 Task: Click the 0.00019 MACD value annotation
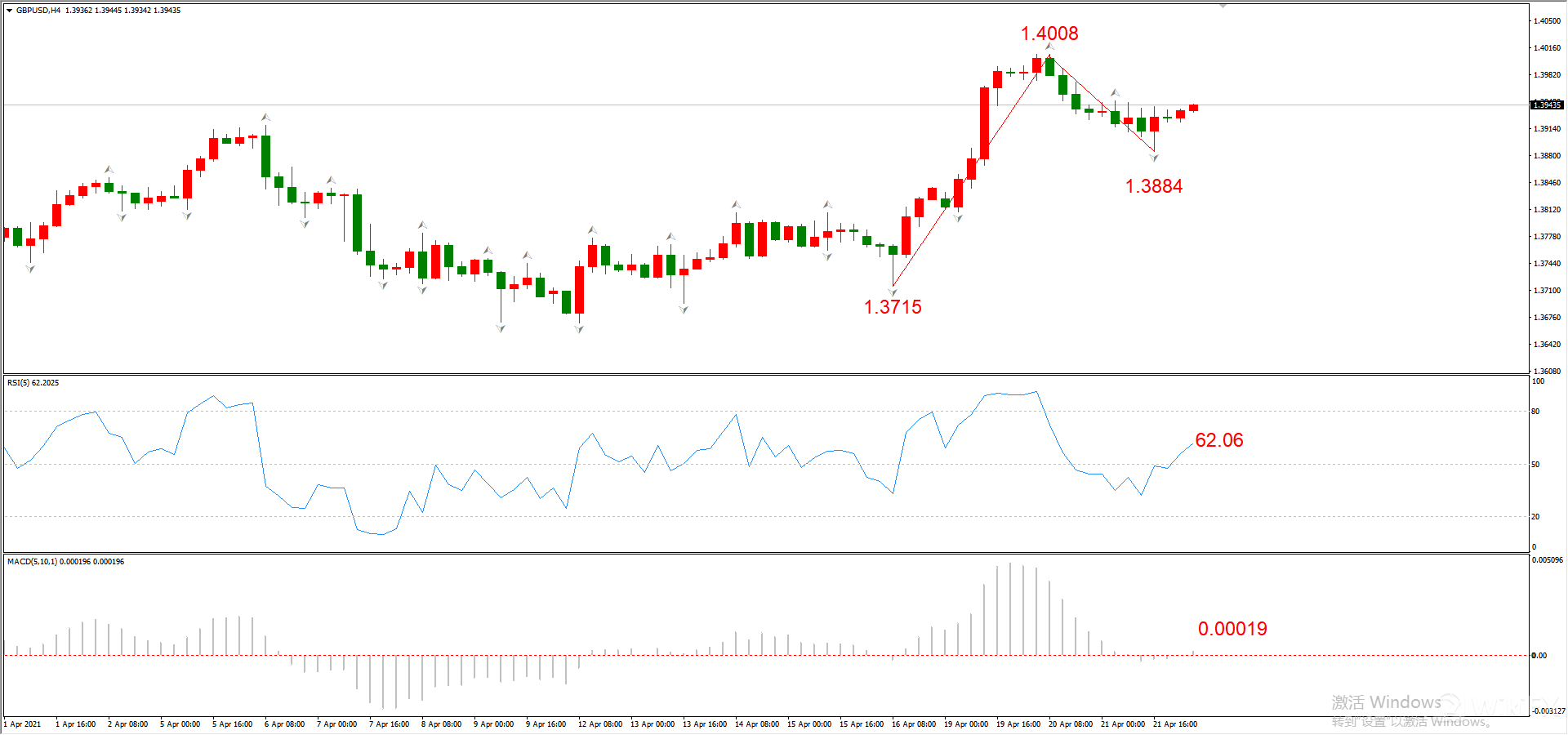(x=1232, y=629)
